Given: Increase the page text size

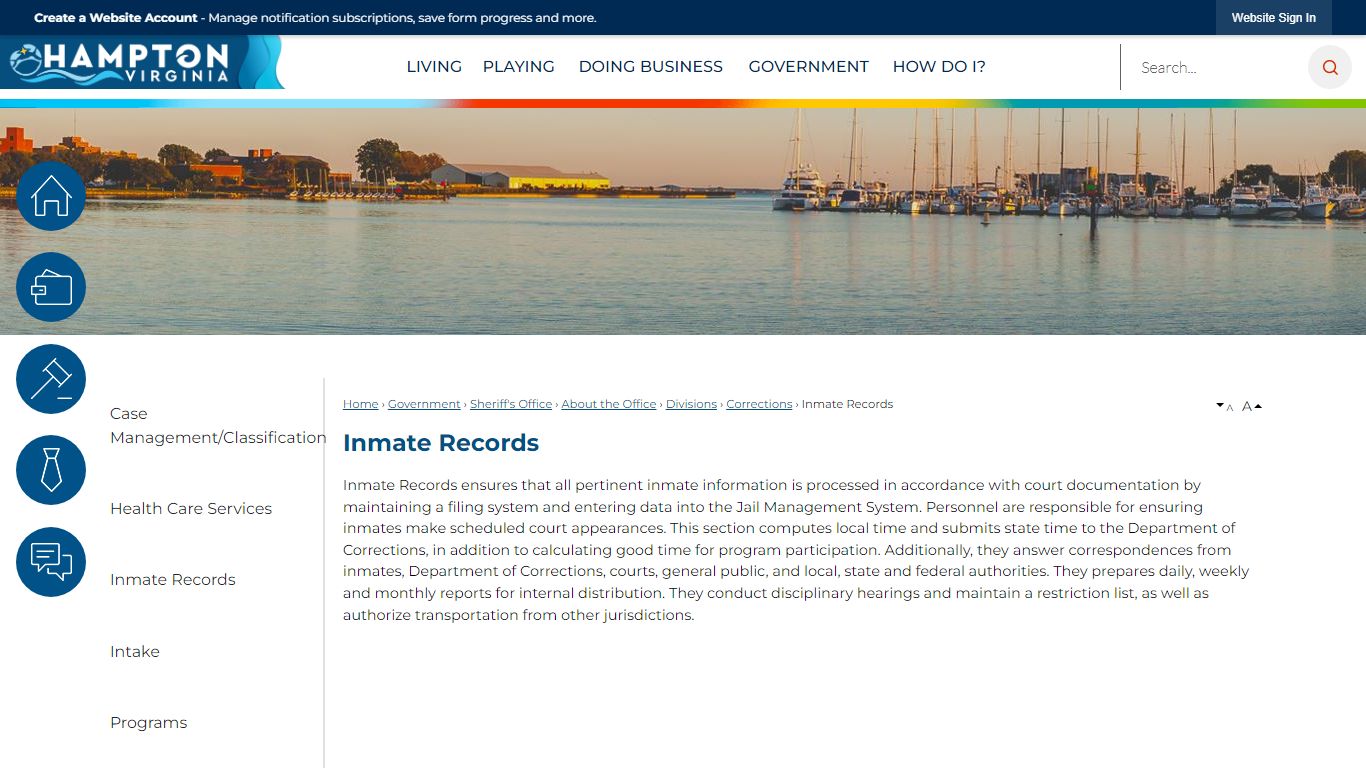Looking at the screenshot, I should 1250,404.
